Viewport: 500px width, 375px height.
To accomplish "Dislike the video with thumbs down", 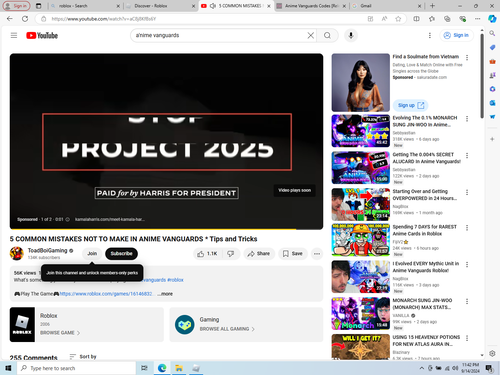I will point(231,254).
